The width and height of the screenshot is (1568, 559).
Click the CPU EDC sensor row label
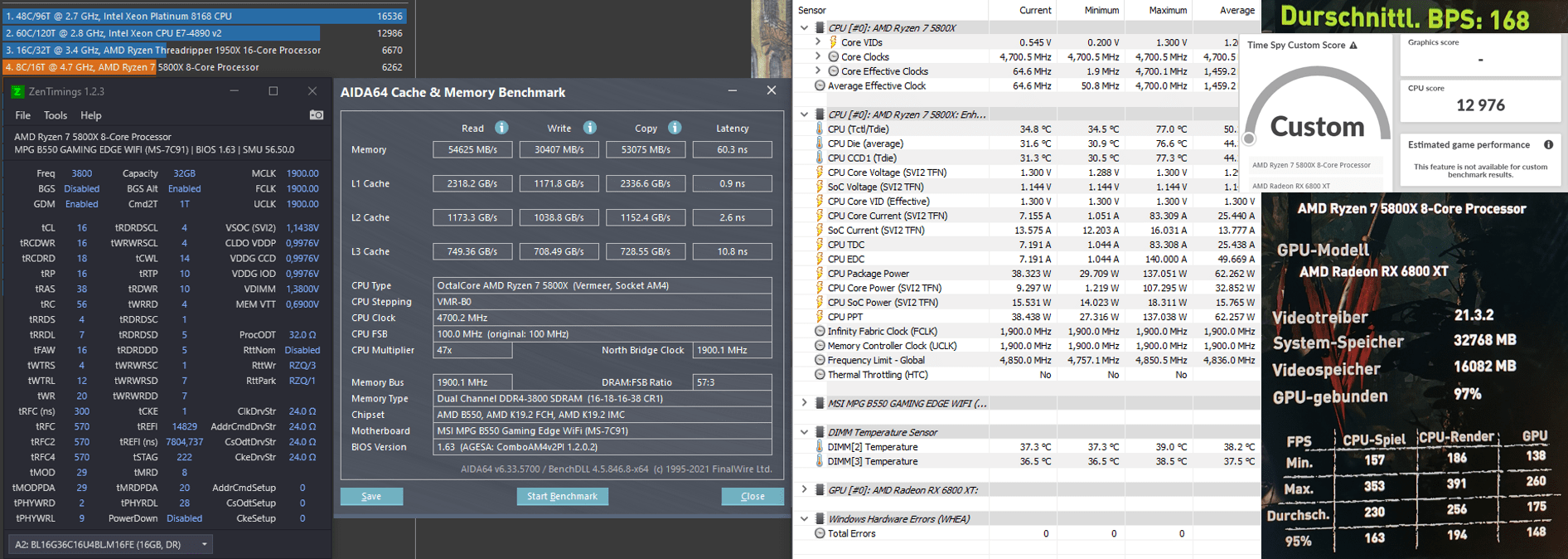tap(846, 259)
